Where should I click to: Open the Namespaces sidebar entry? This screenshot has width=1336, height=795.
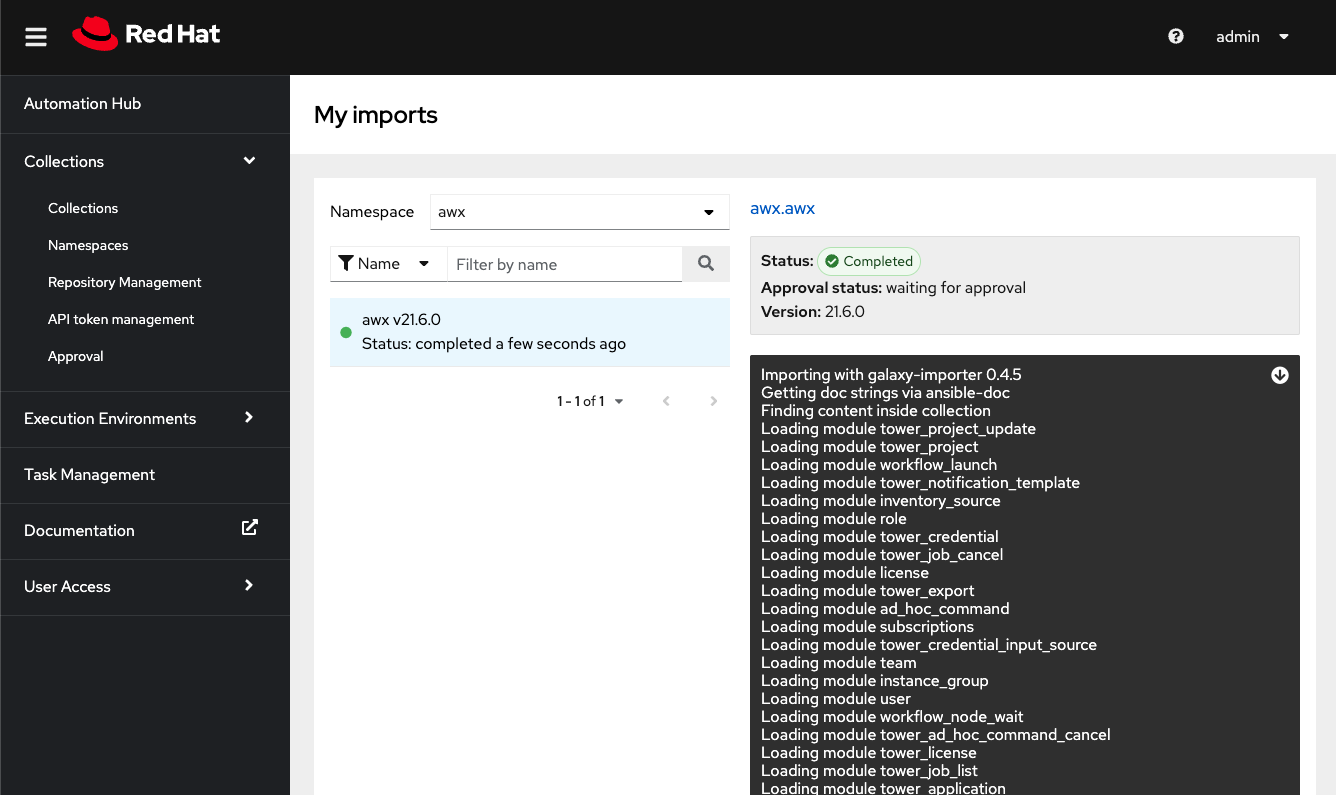tap(88, 245)
